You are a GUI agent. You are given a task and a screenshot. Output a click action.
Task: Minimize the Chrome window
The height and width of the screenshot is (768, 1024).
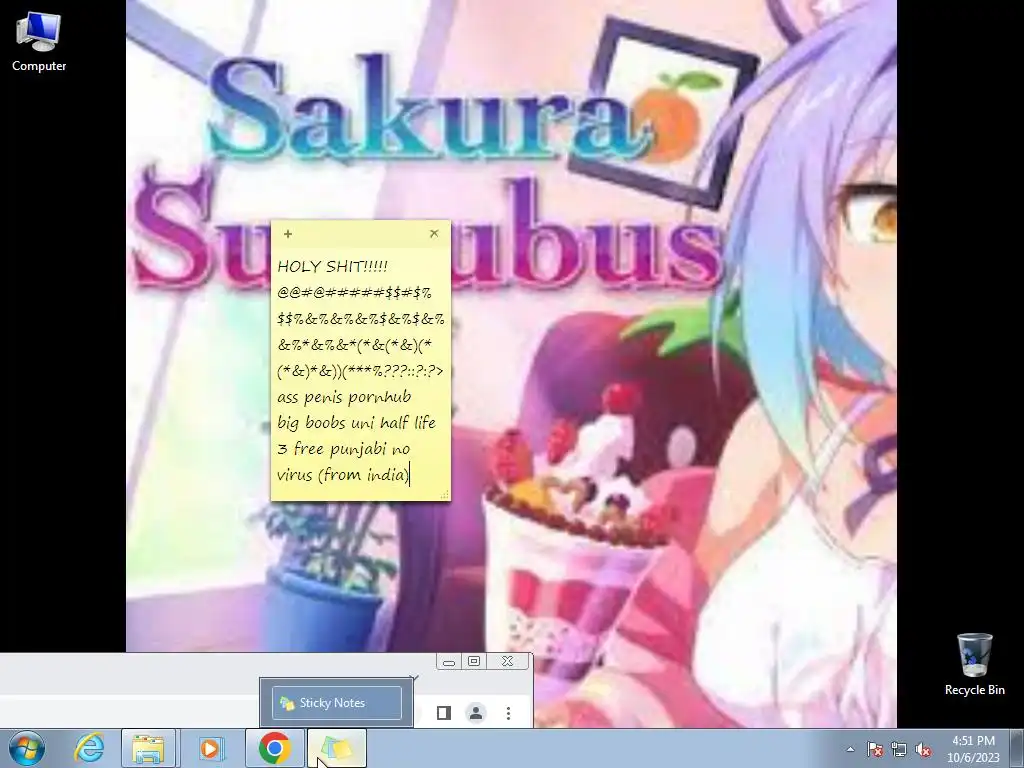(x=449, y=662)
